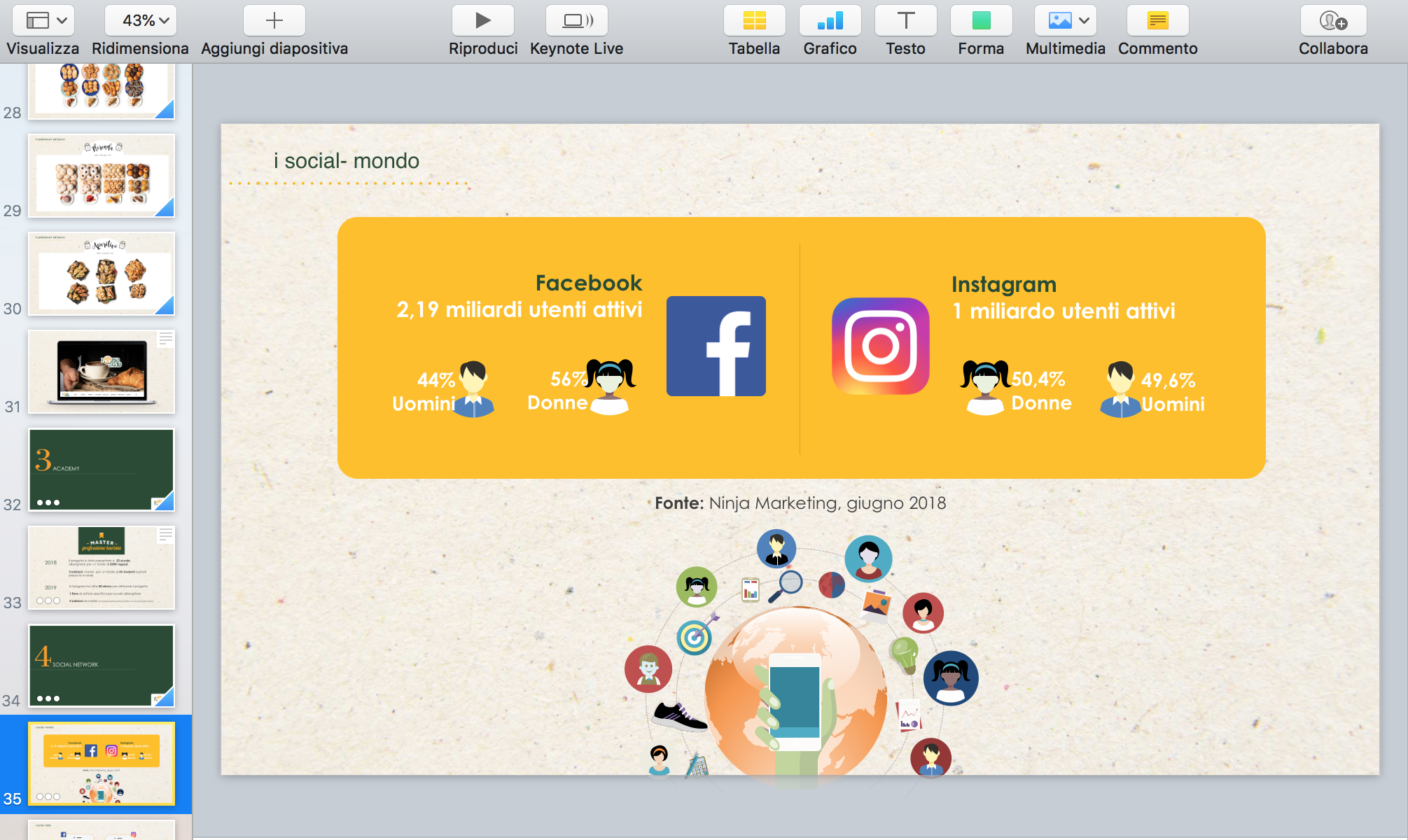Open the 43% zoom dropdown

[x=140, y=20]
